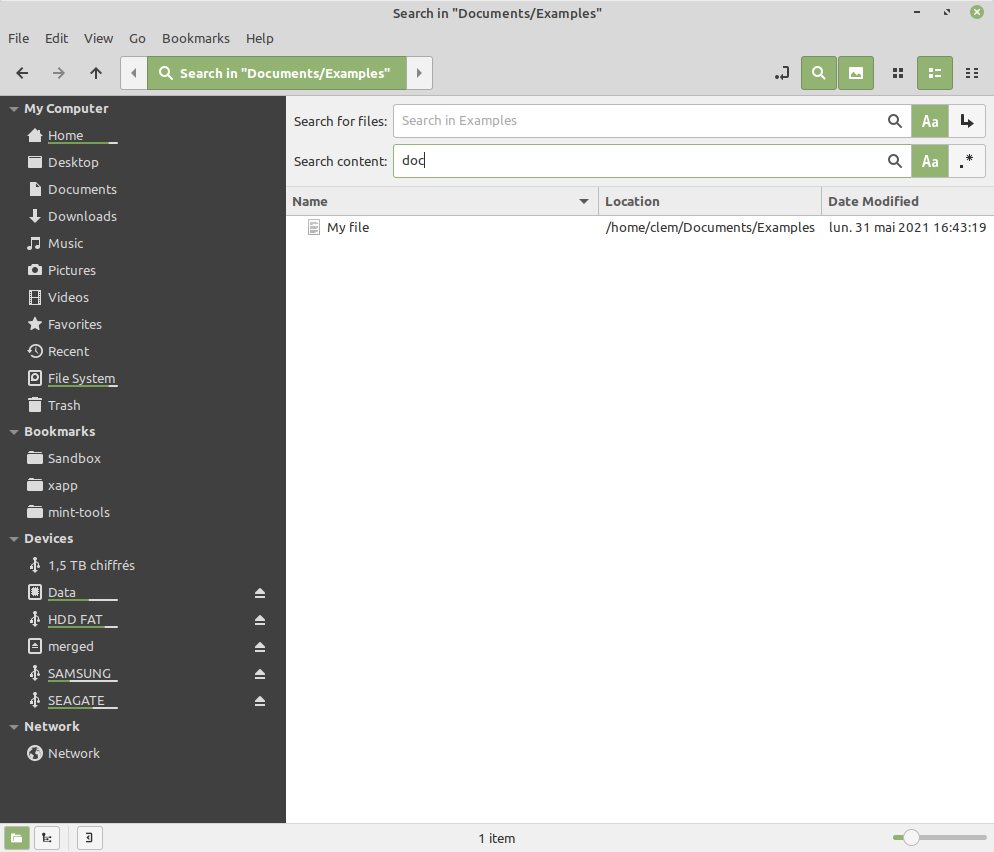Toggle the search button in toolbar
This screenshot has height=852, width=994.
(818, 73)
